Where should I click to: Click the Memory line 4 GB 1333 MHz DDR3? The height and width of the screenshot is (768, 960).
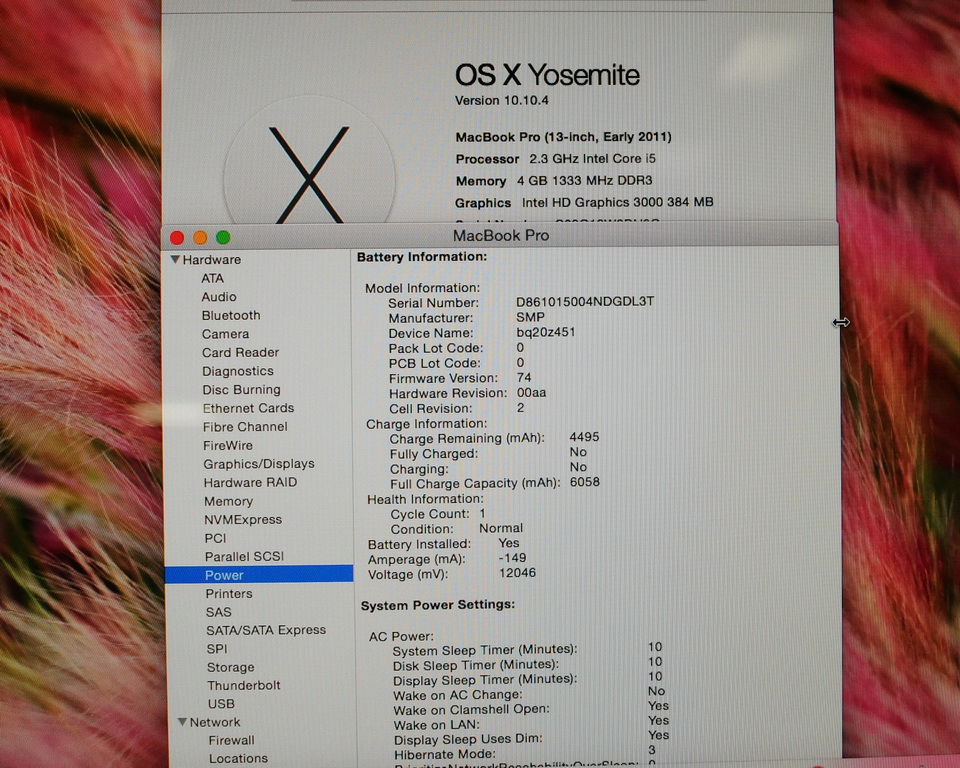[x=554, y=181]
